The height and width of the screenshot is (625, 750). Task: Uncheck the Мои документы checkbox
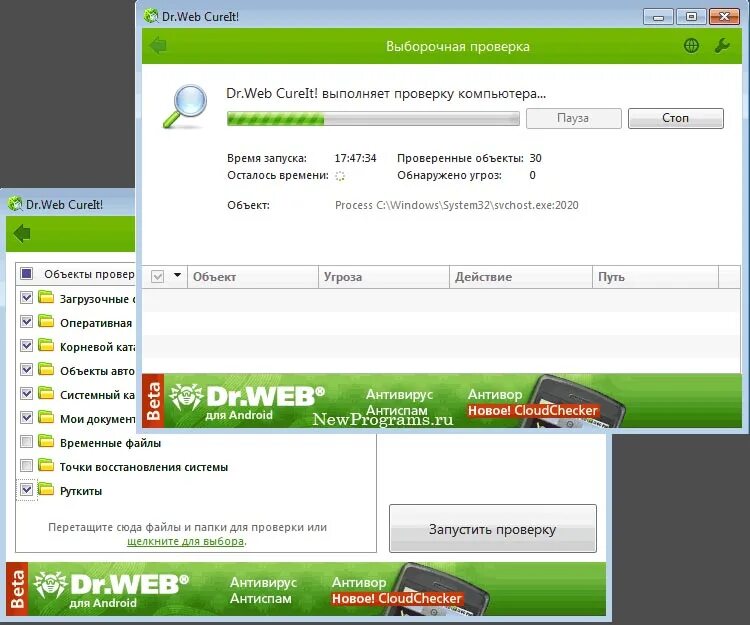(x=27, y=417)
